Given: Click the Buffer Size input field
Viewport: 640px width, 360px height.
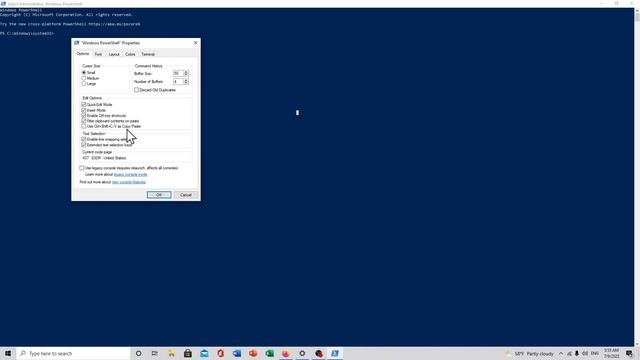Looking at the screenshot, I should [x=178, y=73].
